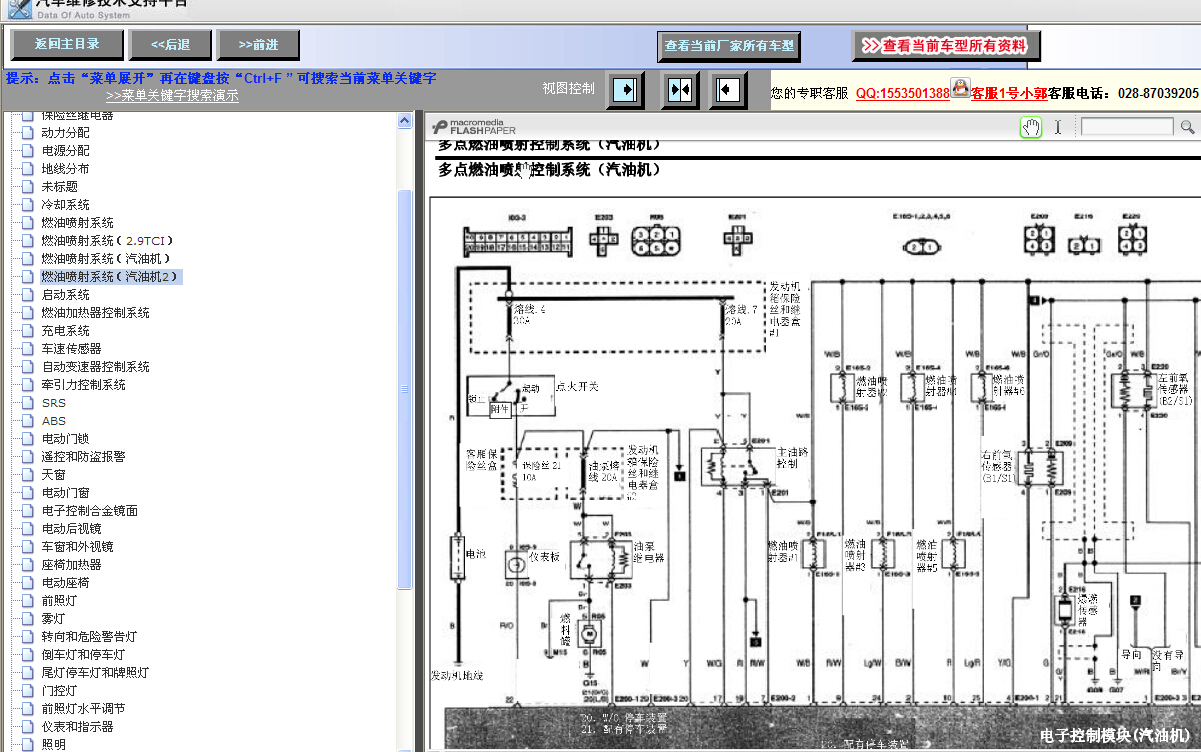
Task: Click document icon beside 雾灯 item
Action: pyautogui.click(x=27, y=618)
